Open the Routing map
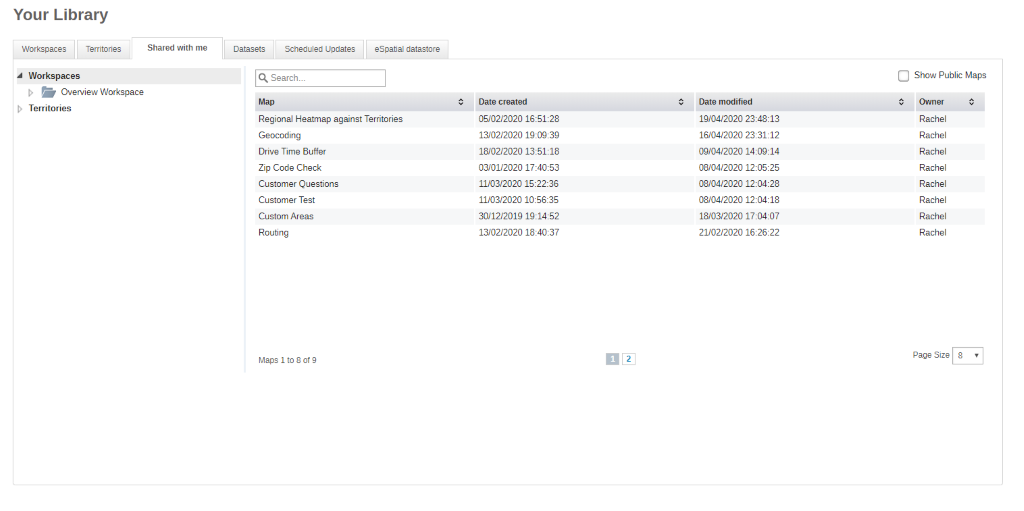This screenshot has width=1024, height=511. [x=273, y=233]
